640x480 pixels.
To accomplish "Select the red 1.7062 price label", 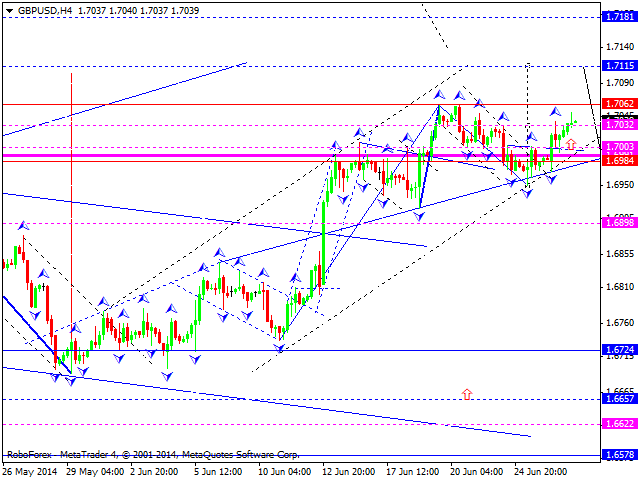I will tap(619, 104).
